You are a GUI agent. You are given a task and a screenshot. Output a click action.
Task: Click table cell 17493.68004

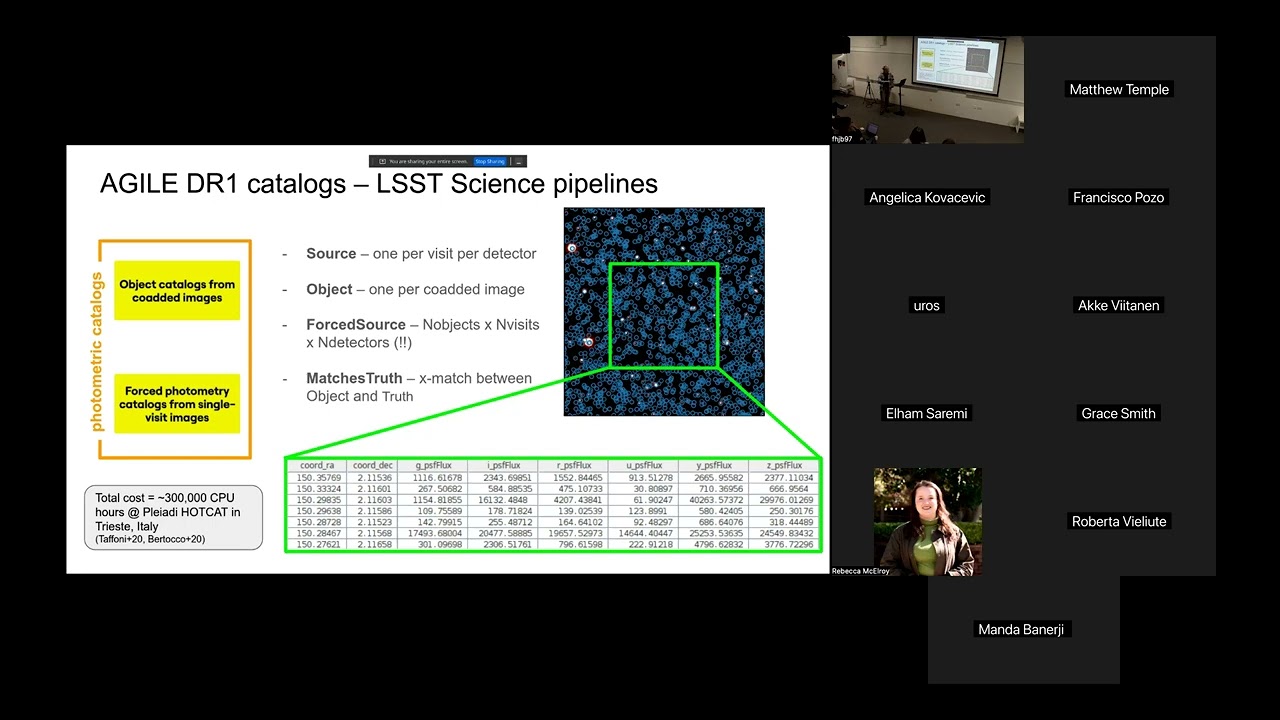[433, 534]
